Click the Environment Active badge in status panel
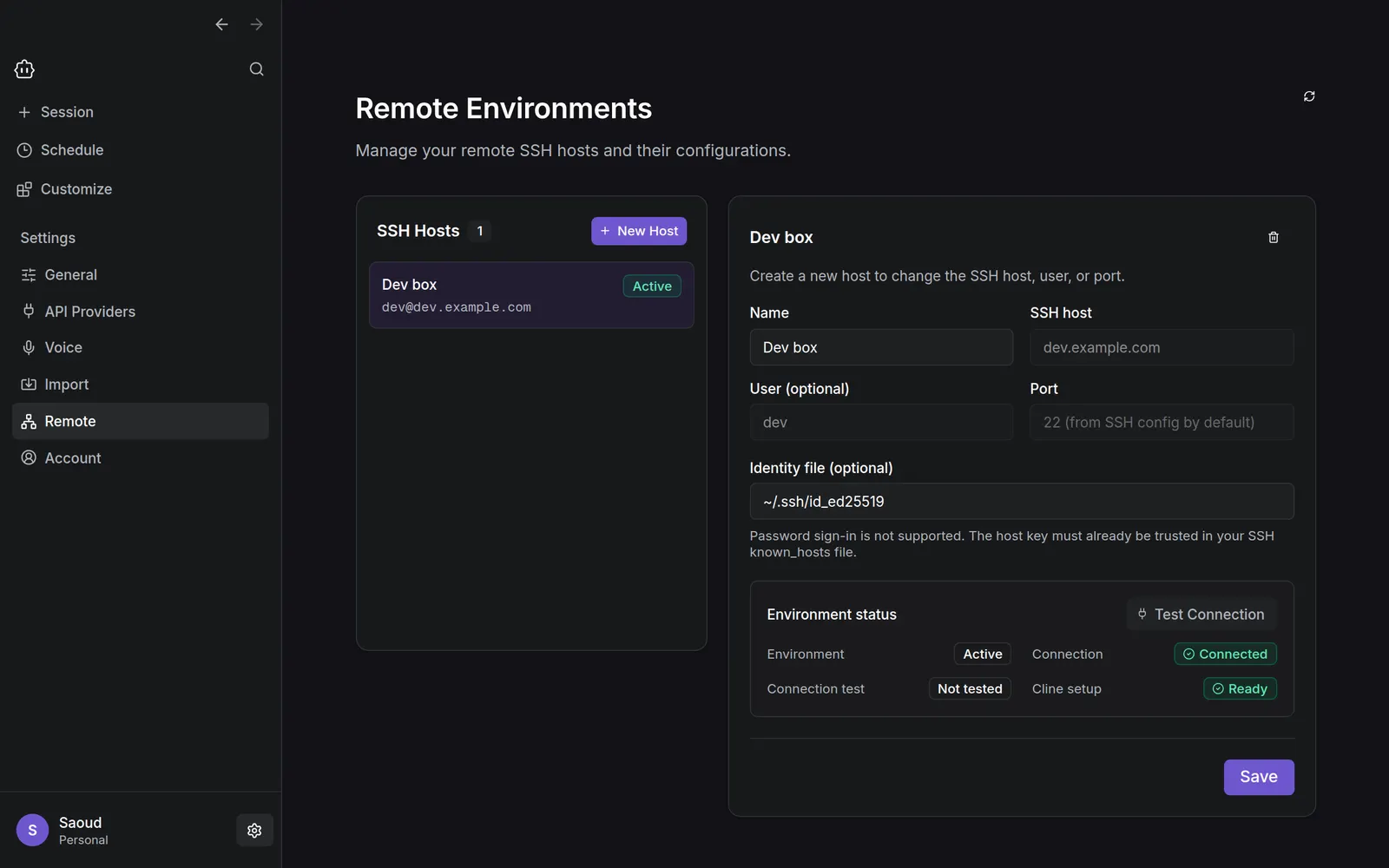The width and height of the screenshot is (1389, 868). click(983, 654)
